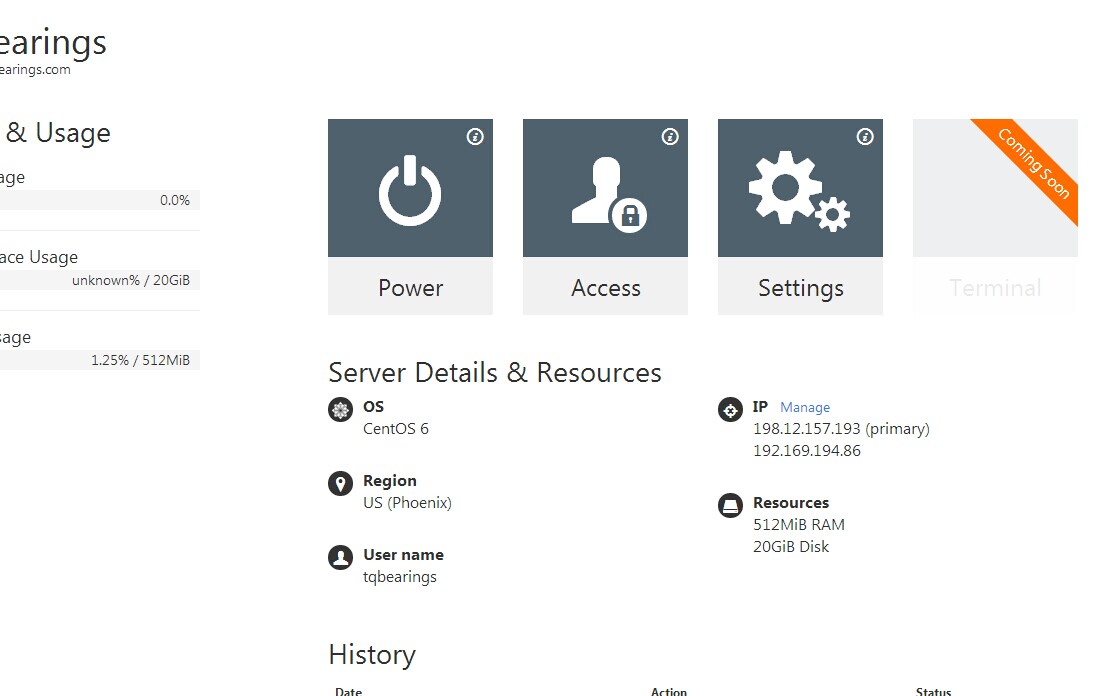This screenshot has width=1110, height=696.
Task: Click the OS icon beside CentOS 6
Action: (x=341, y=410)
